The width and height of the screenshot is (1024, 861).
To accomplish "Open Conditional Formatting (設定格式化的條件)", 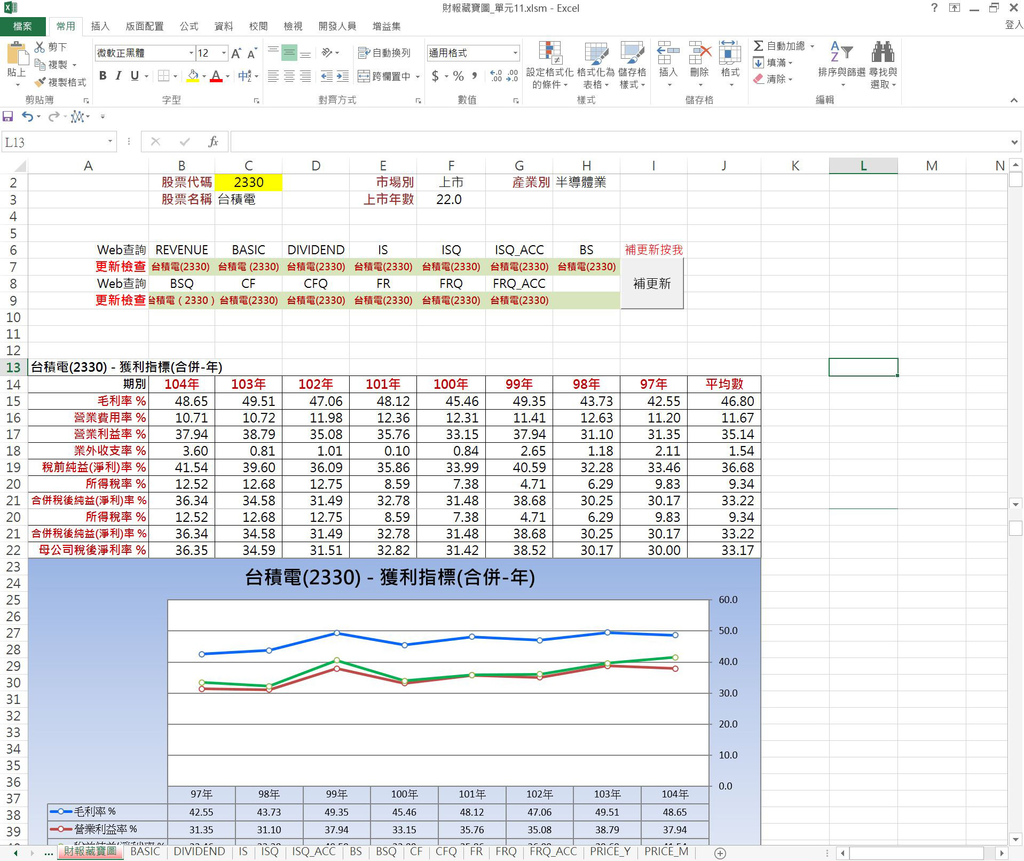I will 550,65.
